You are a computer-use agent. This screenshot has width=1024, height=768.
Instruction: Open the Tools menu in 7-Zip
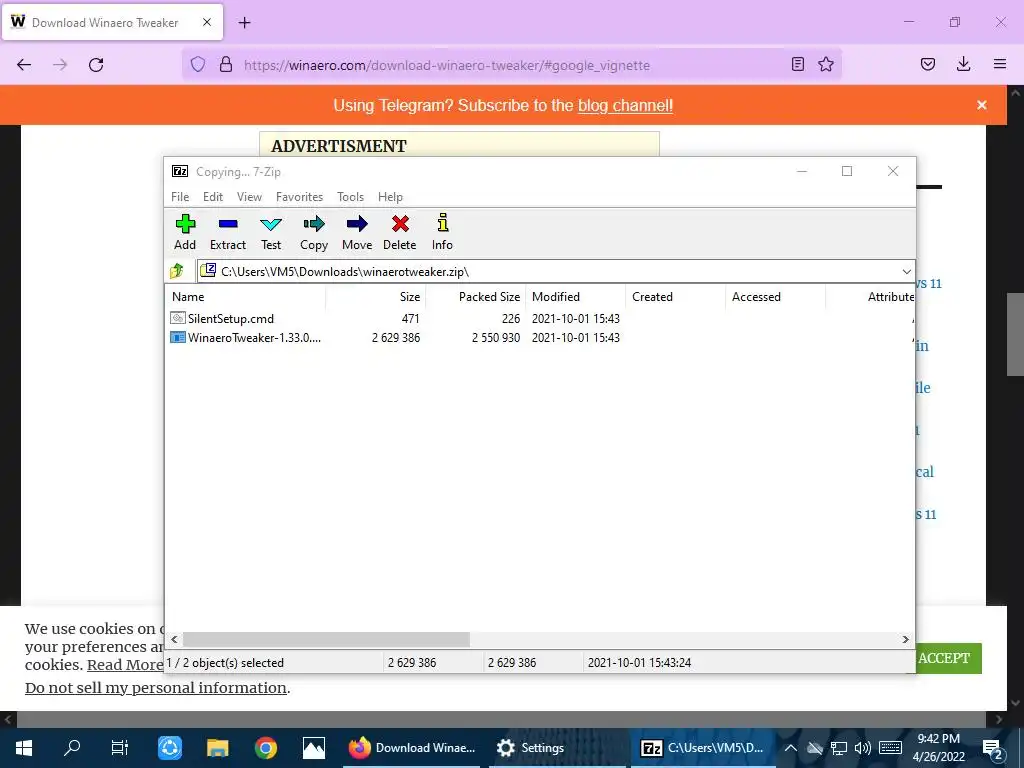point(350,197)
